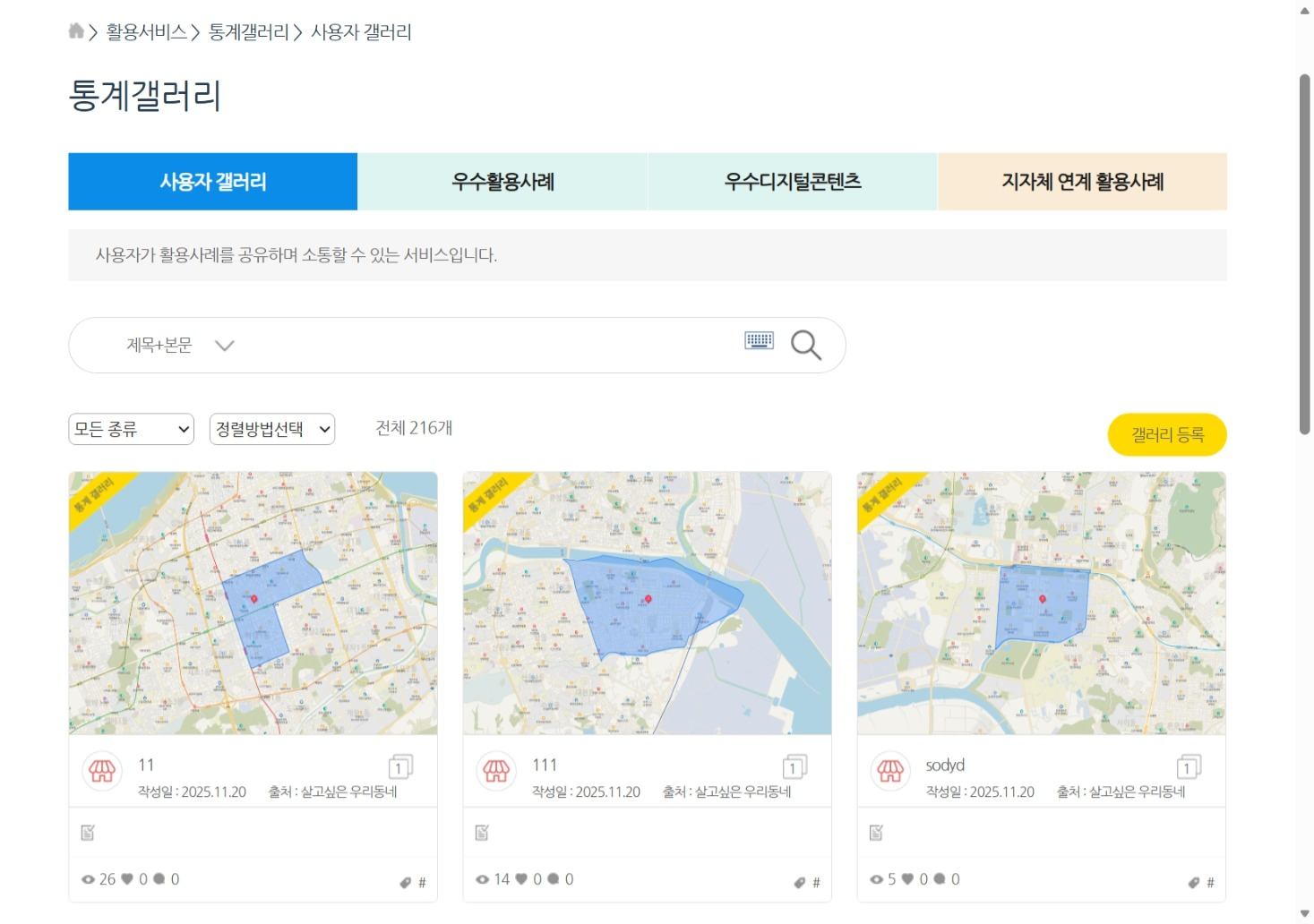Click the scrollbar up arrow

[x=1305, y=11]
